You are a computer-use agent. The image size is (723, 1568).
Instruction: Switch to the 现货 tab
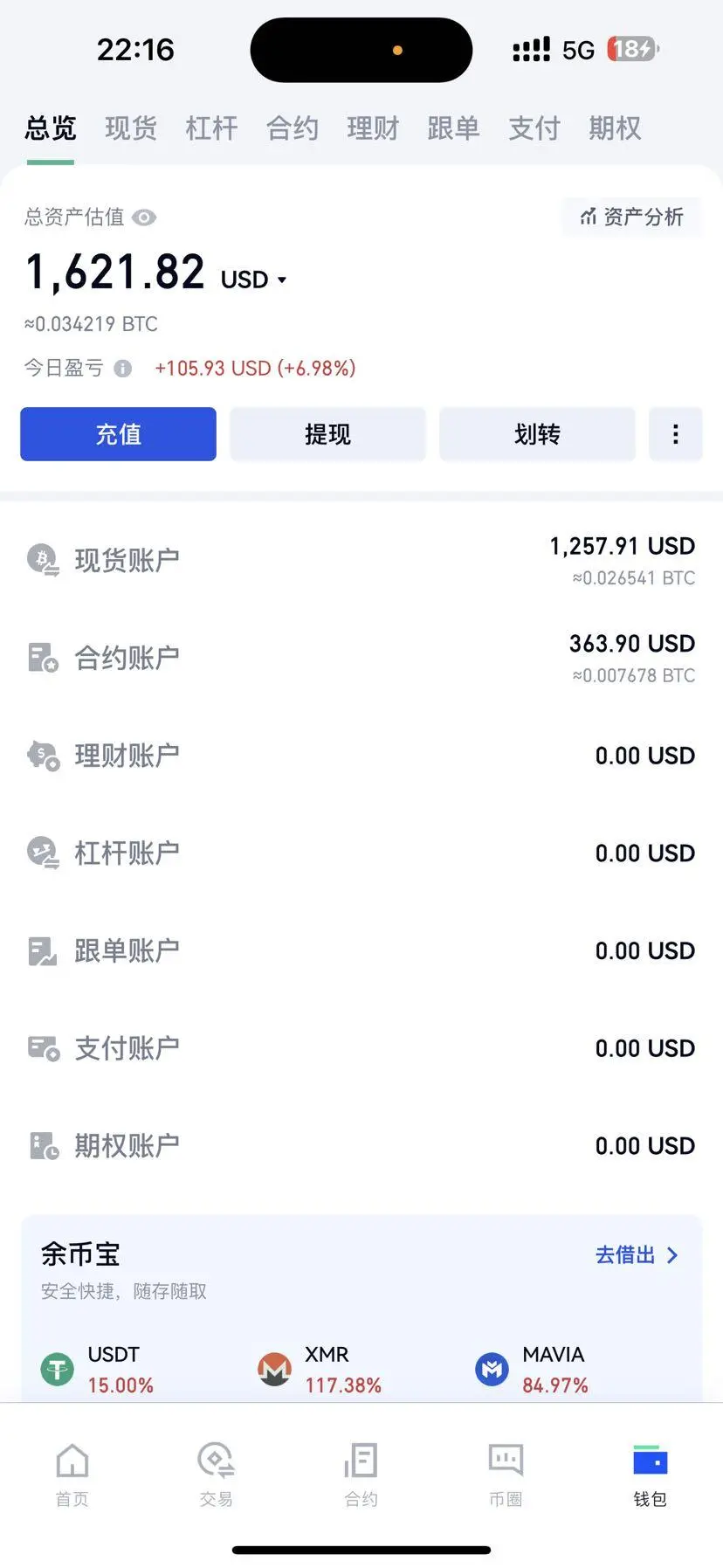131,128
